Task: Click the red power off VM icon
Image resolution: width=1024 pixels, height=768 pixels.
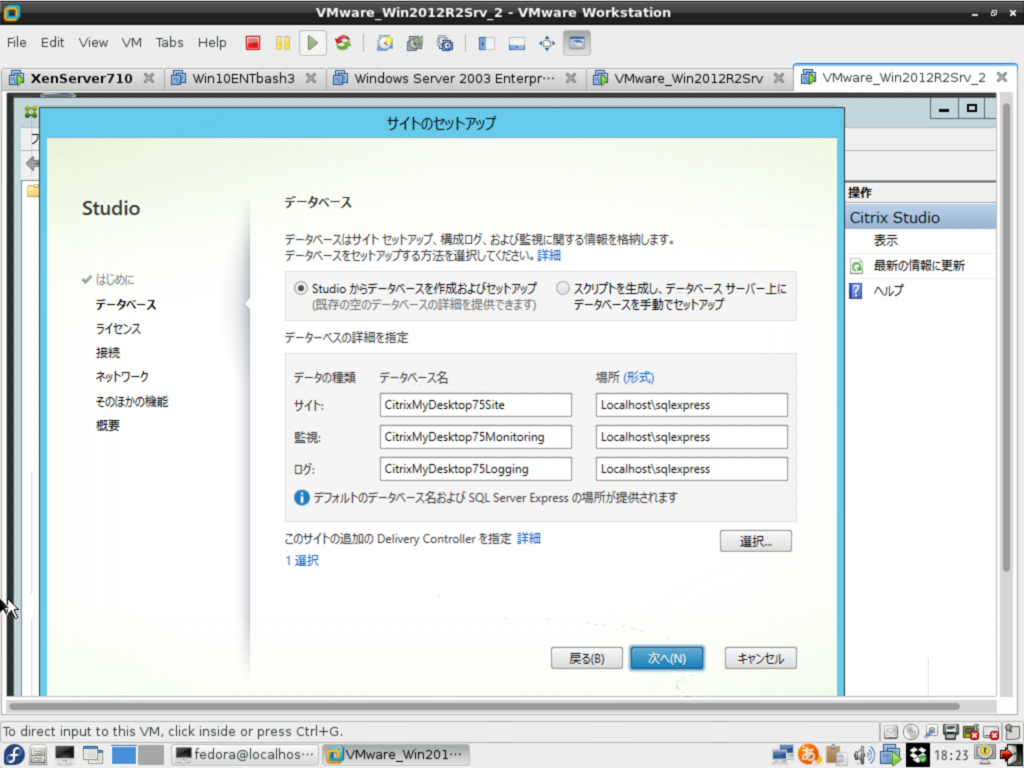Action: (253, 43)
